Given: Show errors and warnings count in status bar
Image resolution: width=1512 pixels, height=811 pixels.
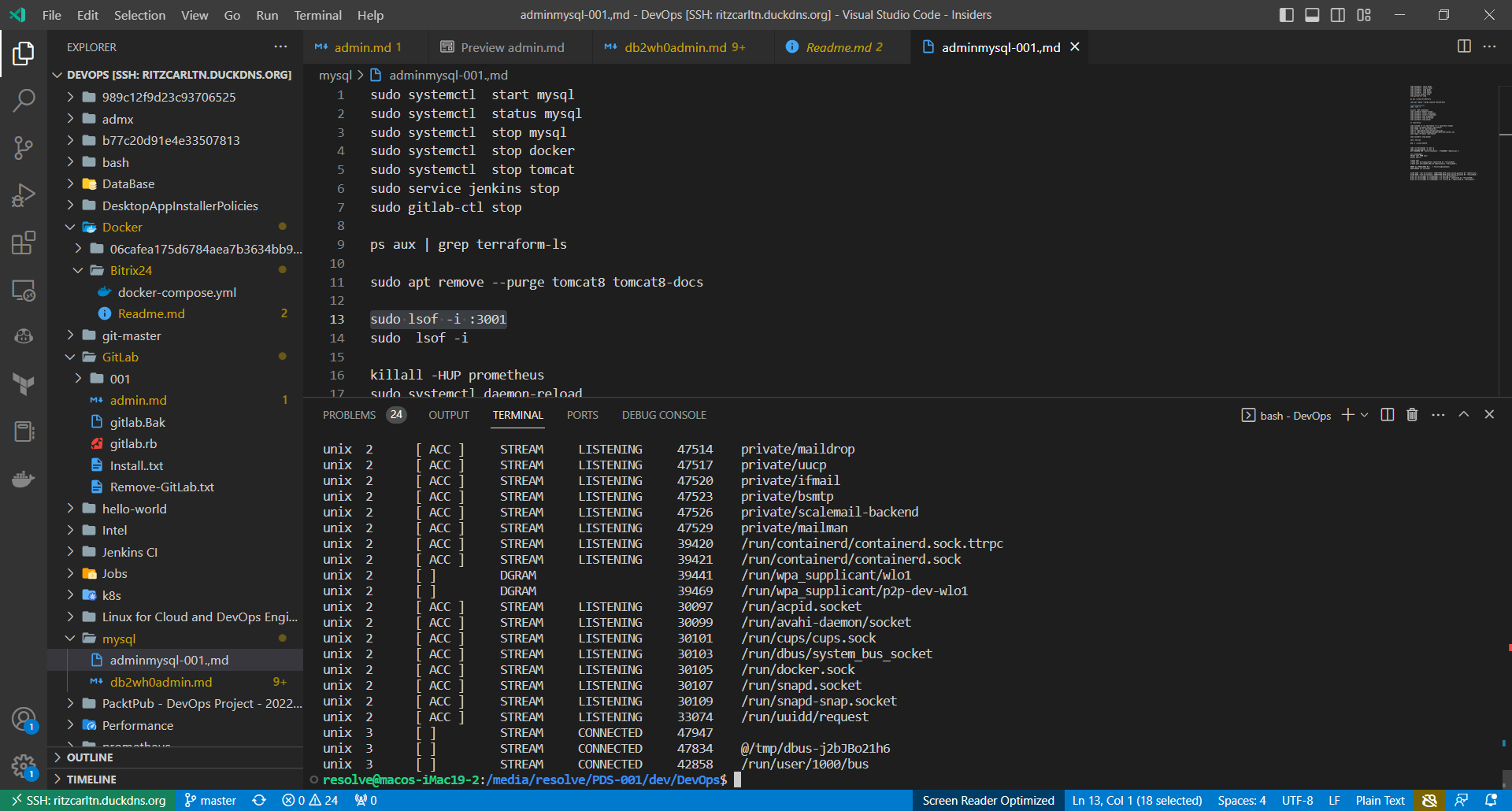Looking at the screenshot, I should point(309,800).
